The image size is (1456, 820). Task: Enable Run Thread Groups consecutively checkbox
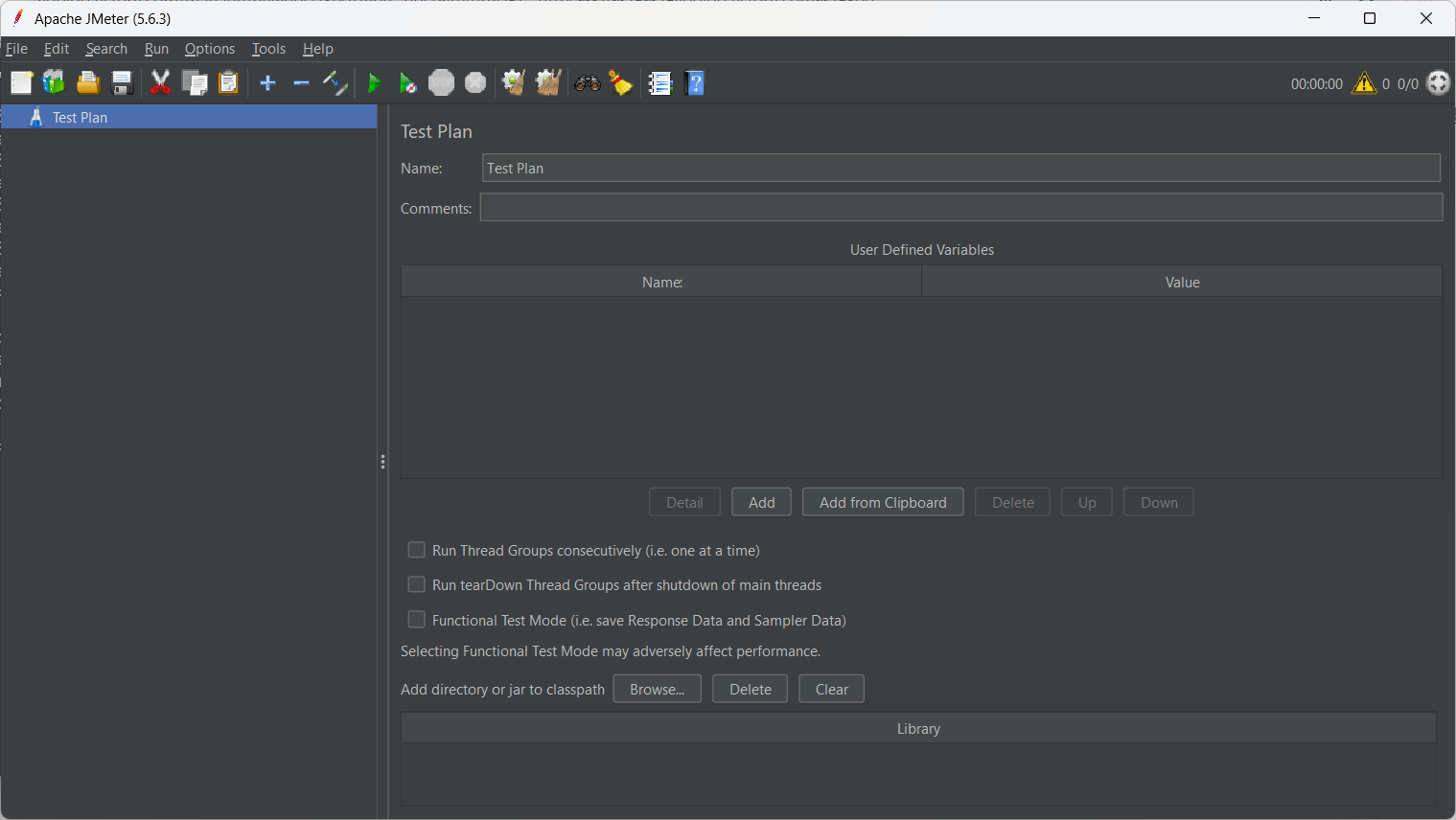point(416,550)
